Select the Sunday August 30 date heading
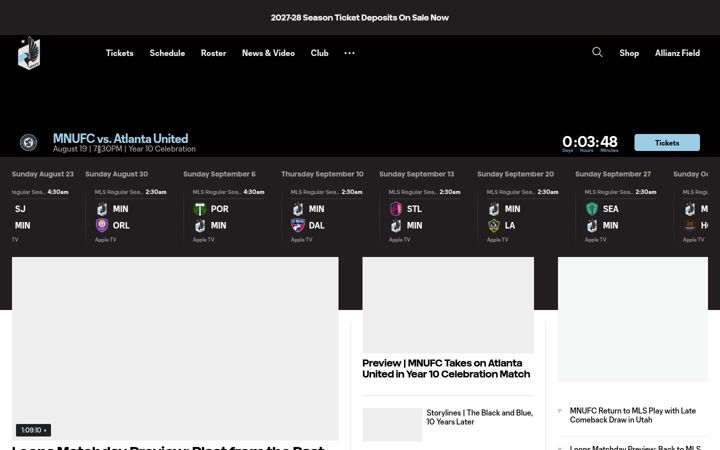 [x=117, y=174]
